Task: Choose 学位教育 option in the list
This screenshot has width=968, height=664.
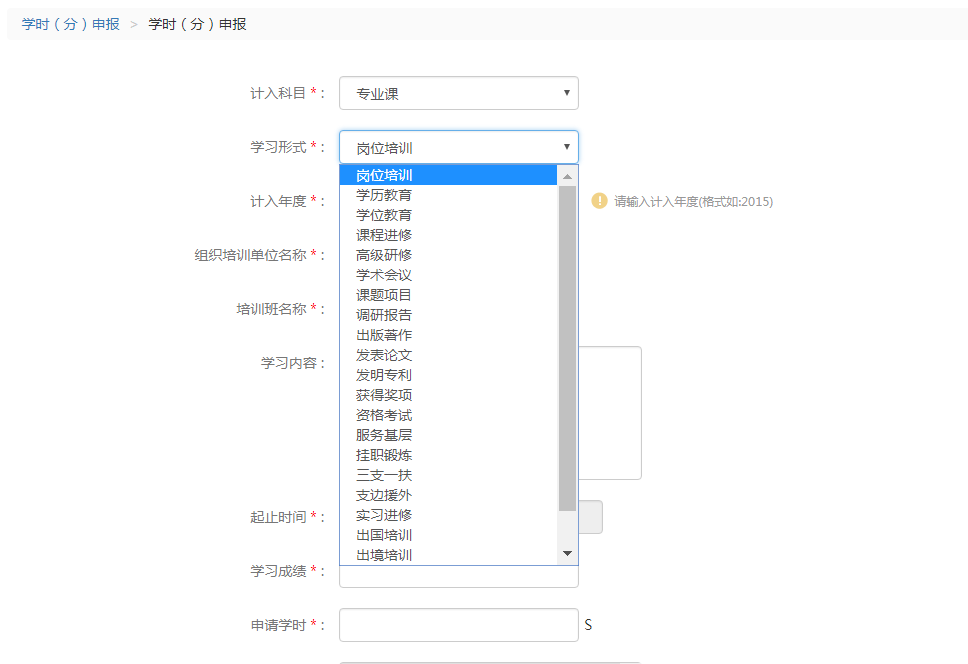Action: [384, 215]
